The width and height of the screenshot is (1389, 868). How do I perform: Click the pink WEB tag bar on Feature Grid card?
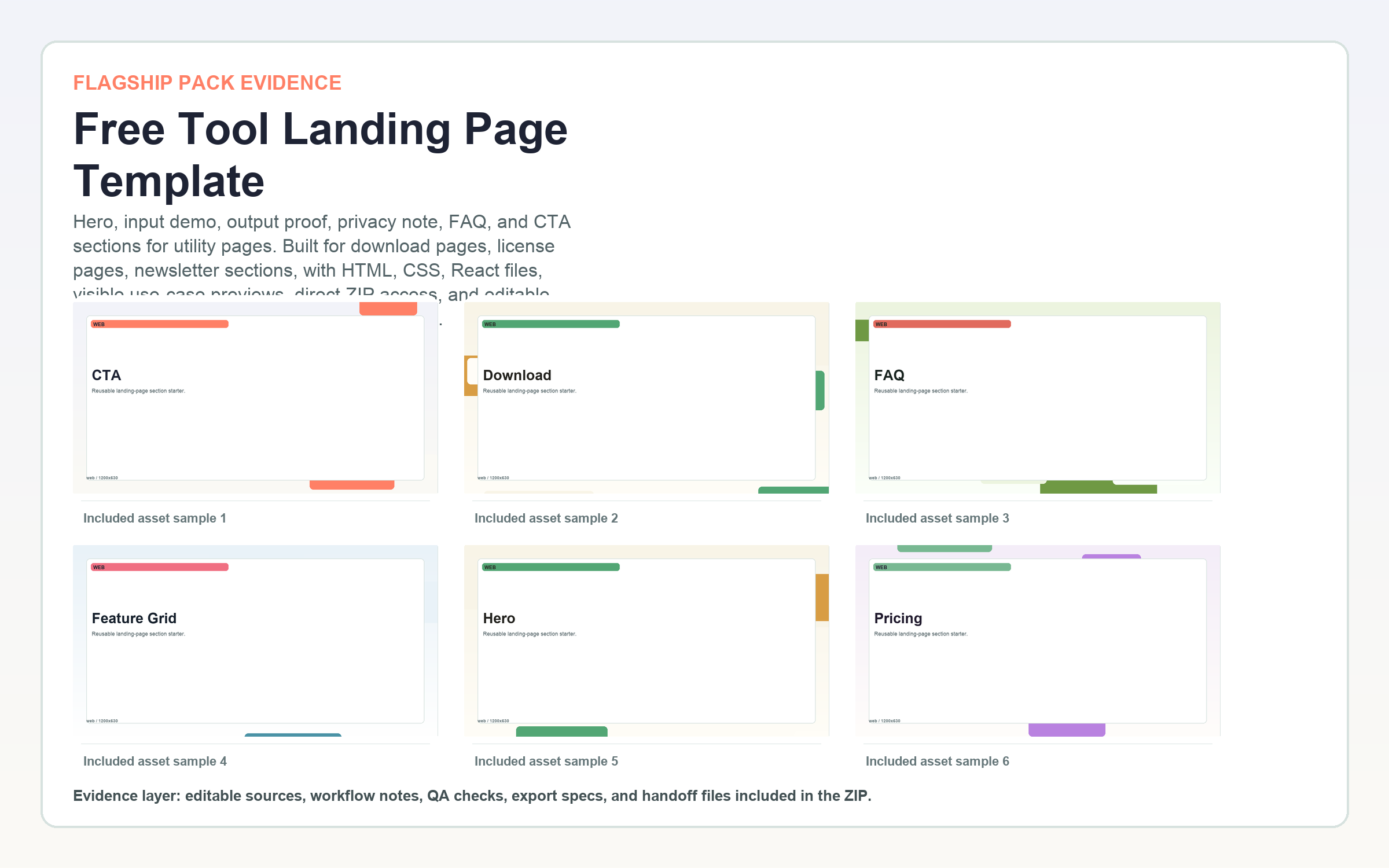pyautogui.click(x=160, y=567)
